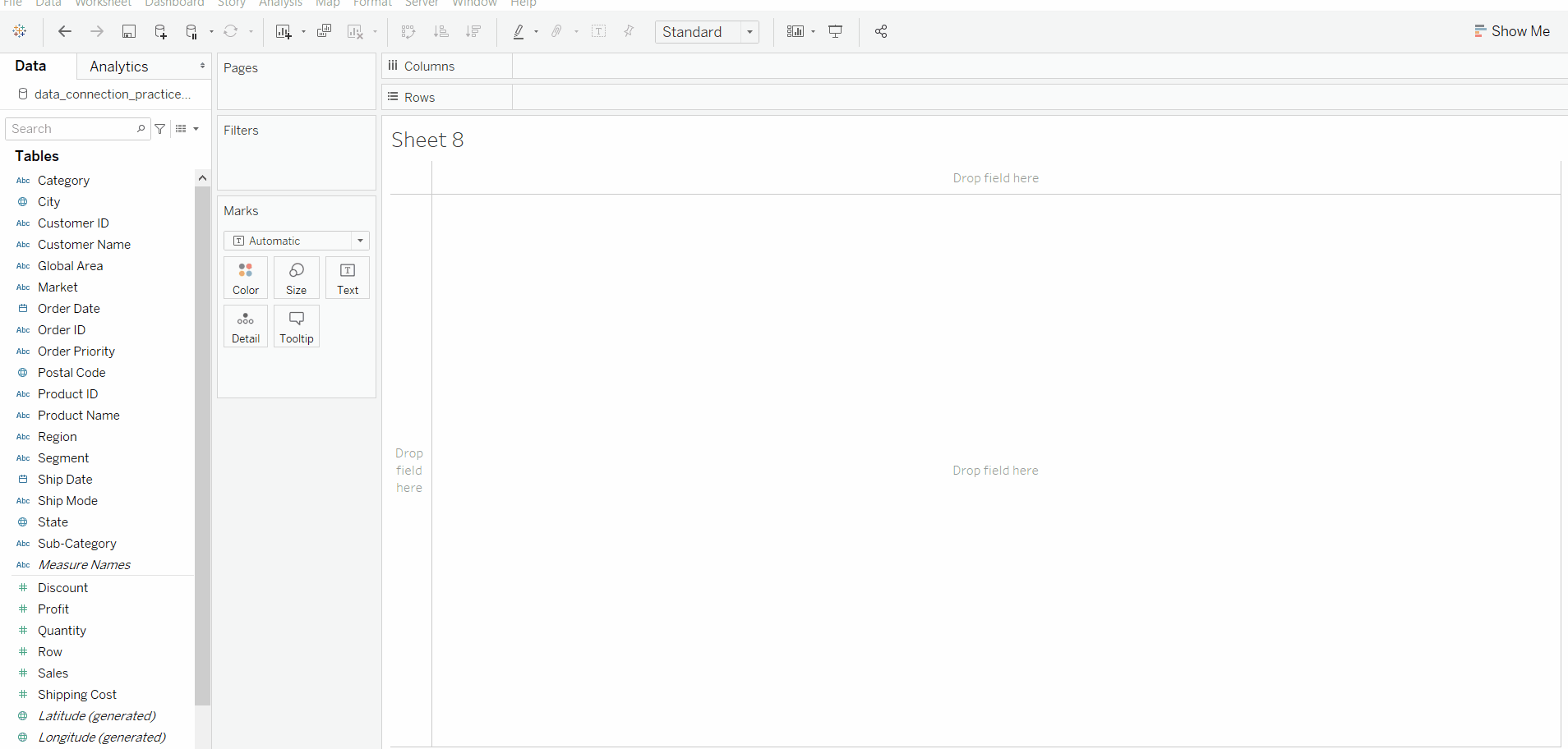Click the Text marks button

tap(348, 278)
